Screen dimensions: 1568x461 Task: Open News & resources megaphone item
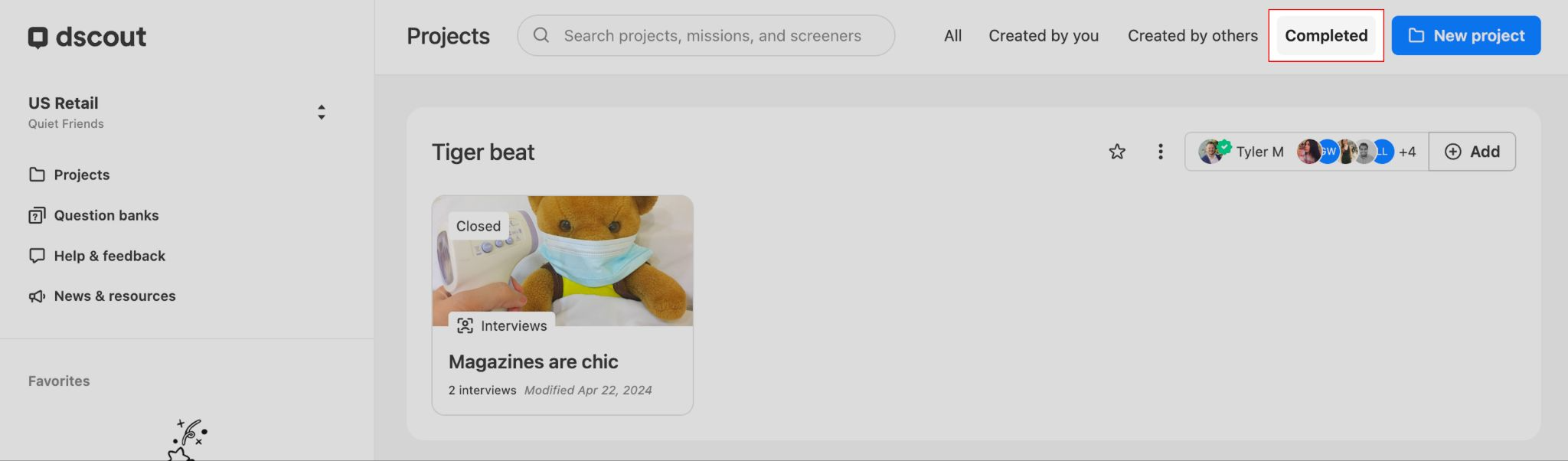[x=37, y=296]
